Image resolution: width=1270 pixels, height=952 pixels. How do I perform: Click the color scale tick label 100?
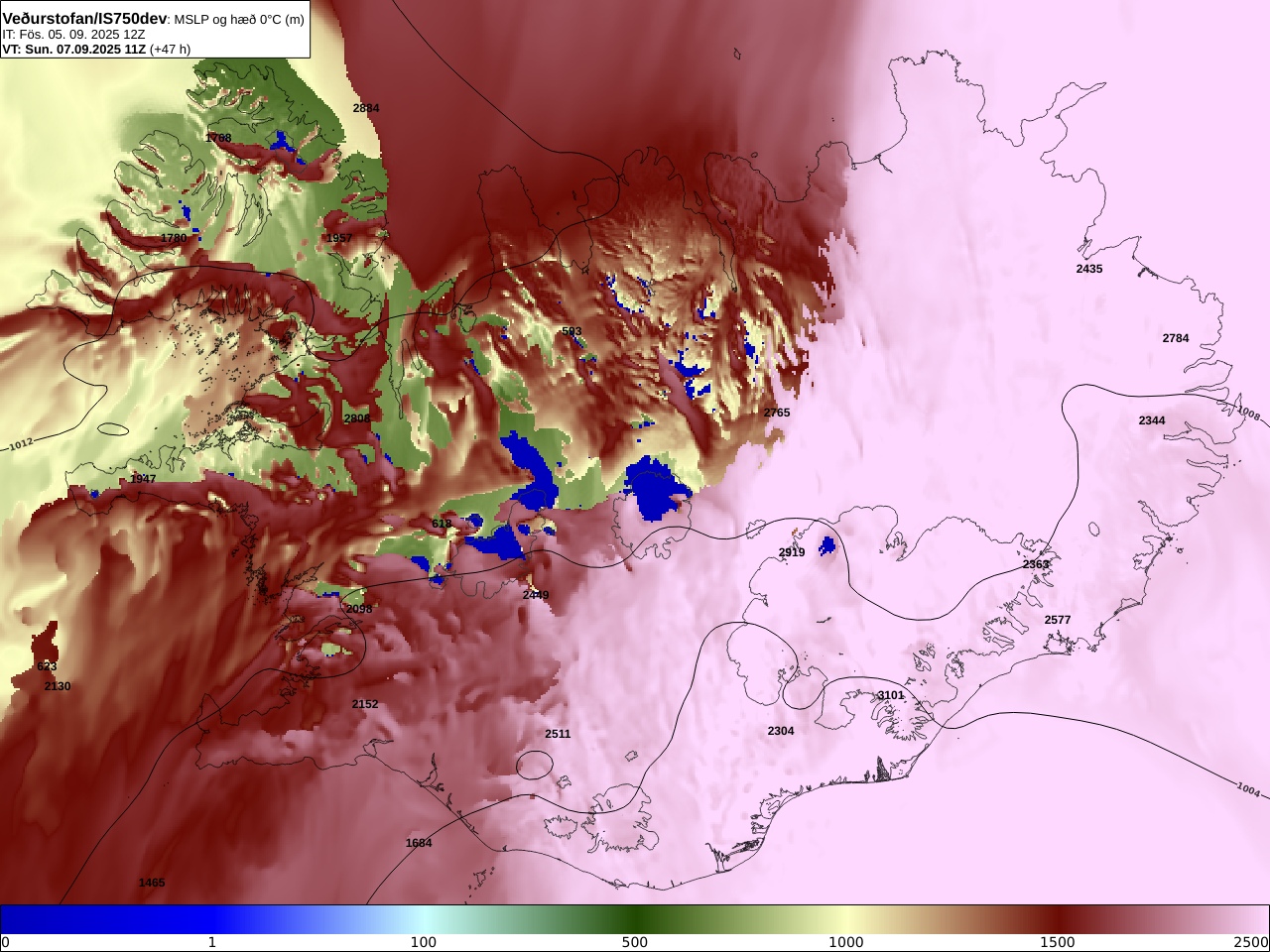(424, 942)
